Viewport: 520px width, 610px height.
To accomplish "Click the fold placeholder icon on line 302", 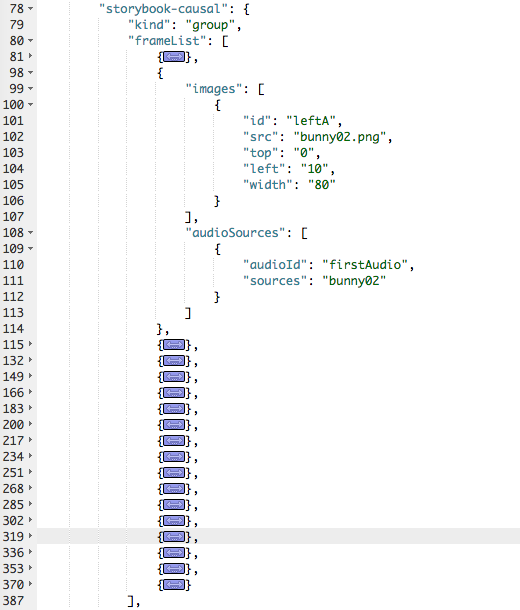I will tap(174, 521).
